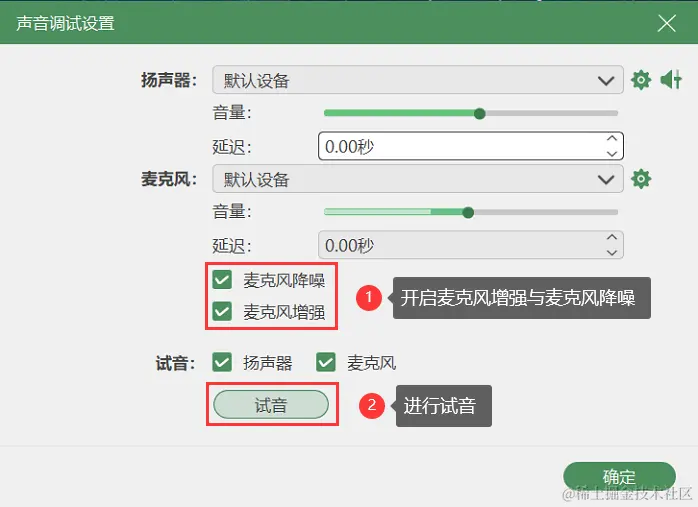
Task: Uncheck 扬声器 in the 试音 row
Action: click(222, 362)
